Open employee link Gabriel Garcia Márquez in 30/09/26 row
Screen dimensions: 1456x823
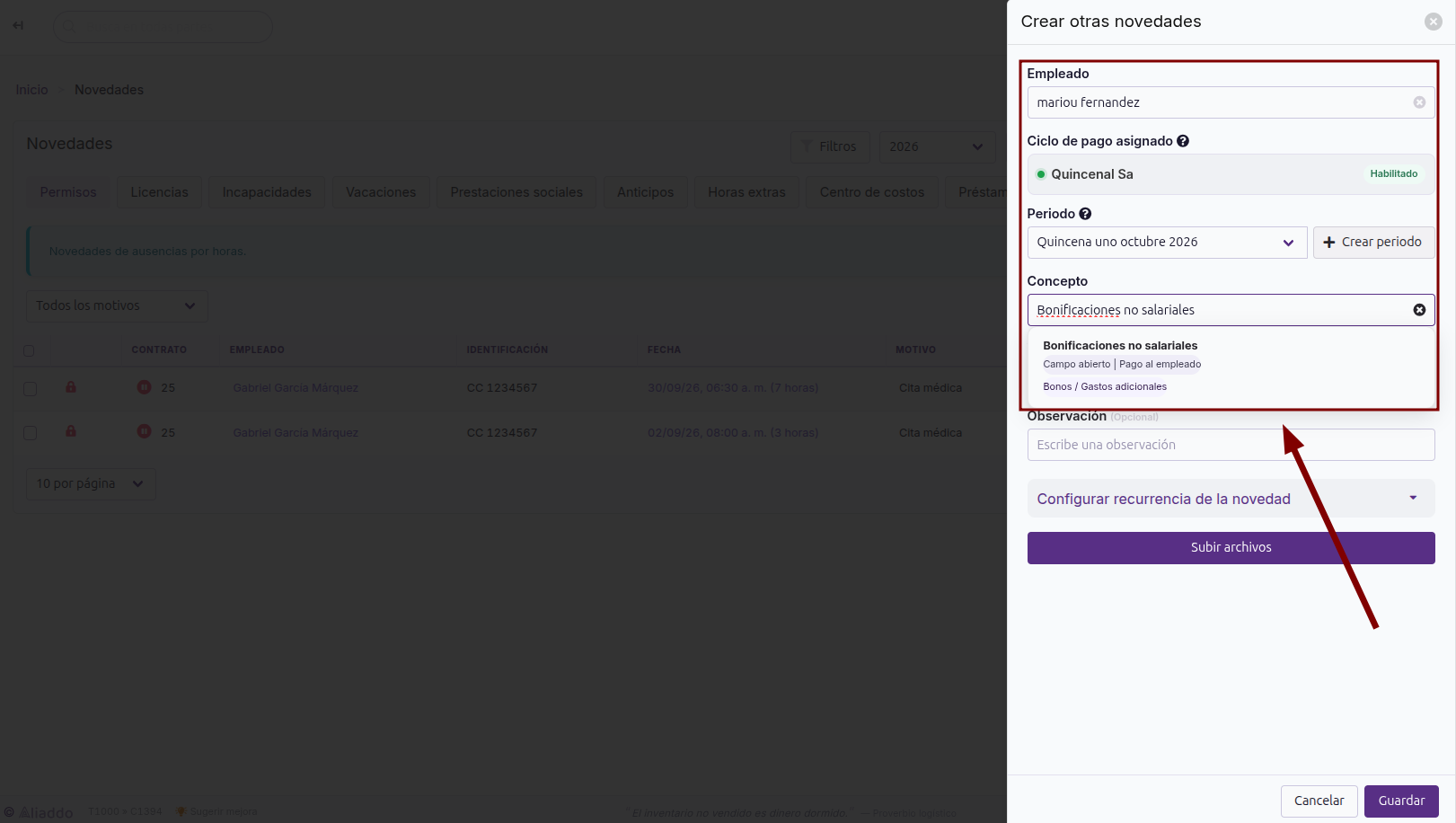point(296,388)
